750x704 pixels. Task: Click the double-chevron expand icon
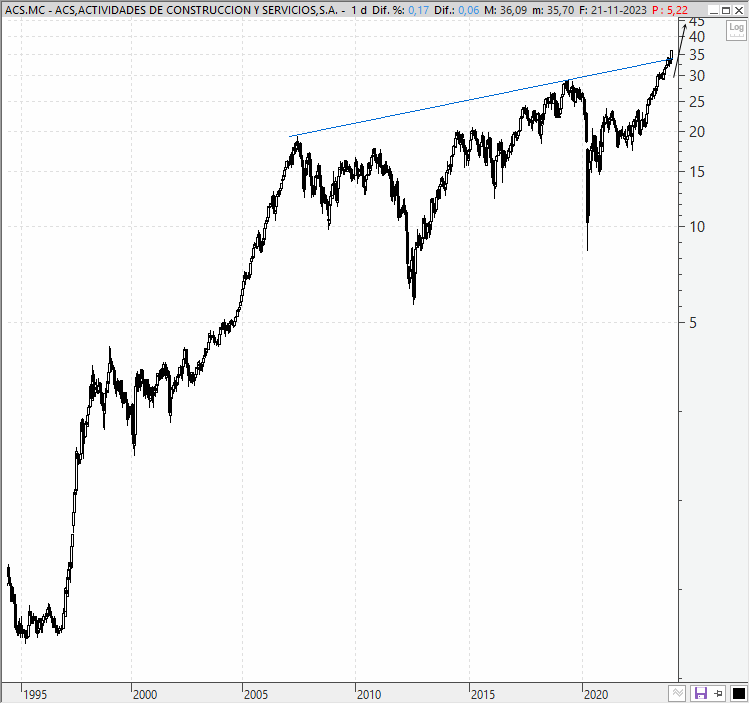pyautogui.click(x=677, y=693)
